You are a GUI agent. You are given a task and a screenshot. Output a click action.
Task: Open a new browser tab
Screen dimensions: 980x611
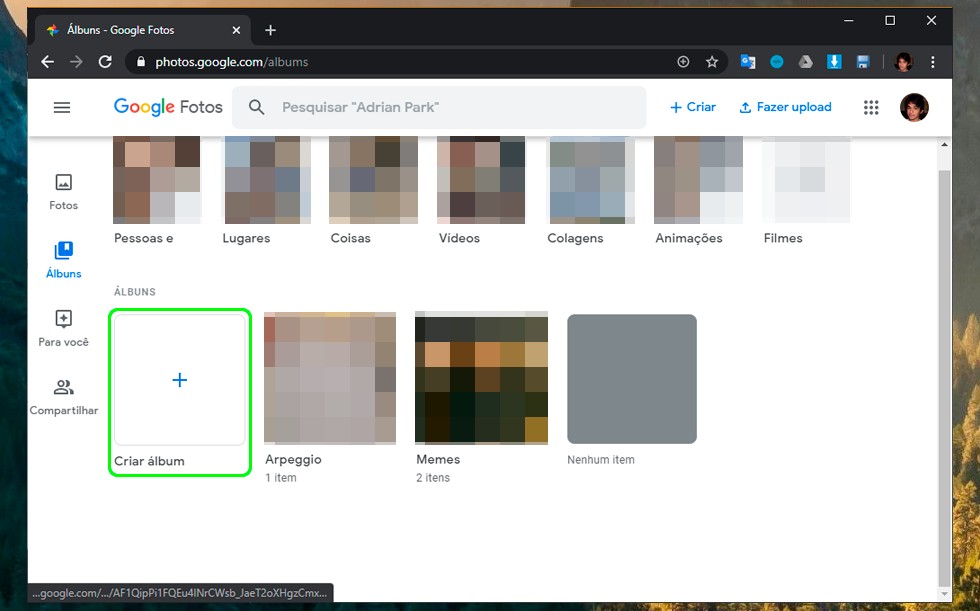point(270,30)
